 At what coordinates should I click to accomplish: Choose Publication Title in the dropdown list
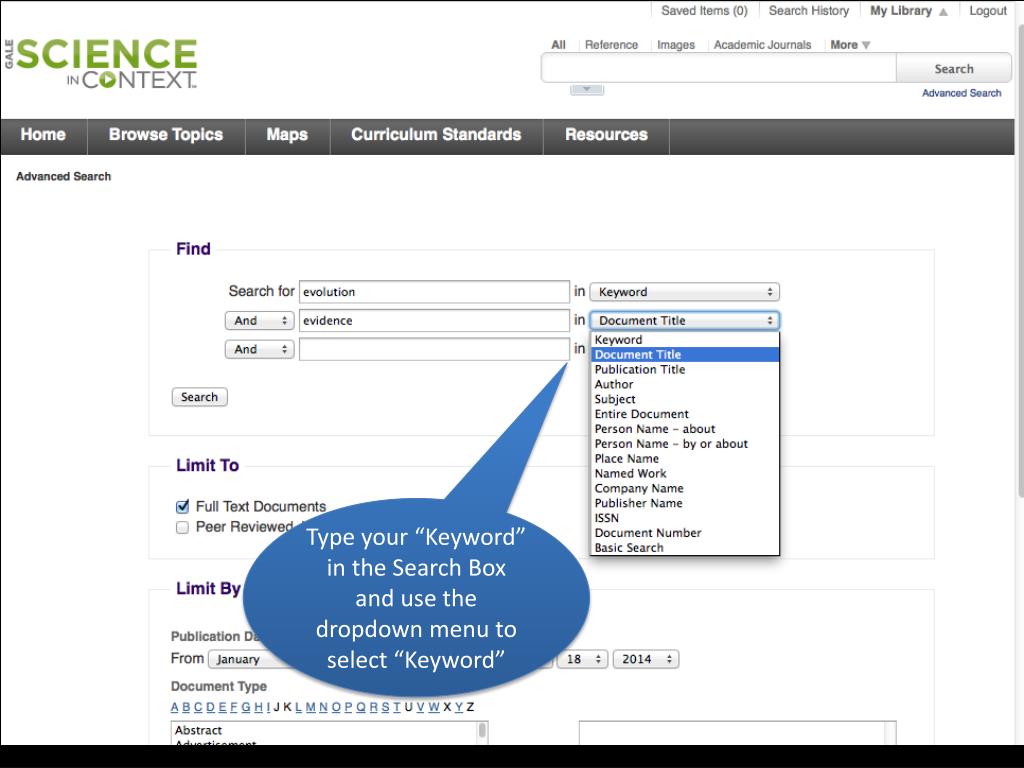pyautogui.click(x=684, y=370)
